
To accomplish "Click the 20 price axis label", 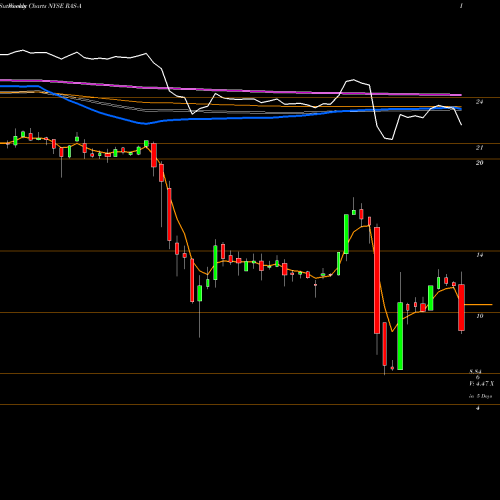I will coord(479,163).
